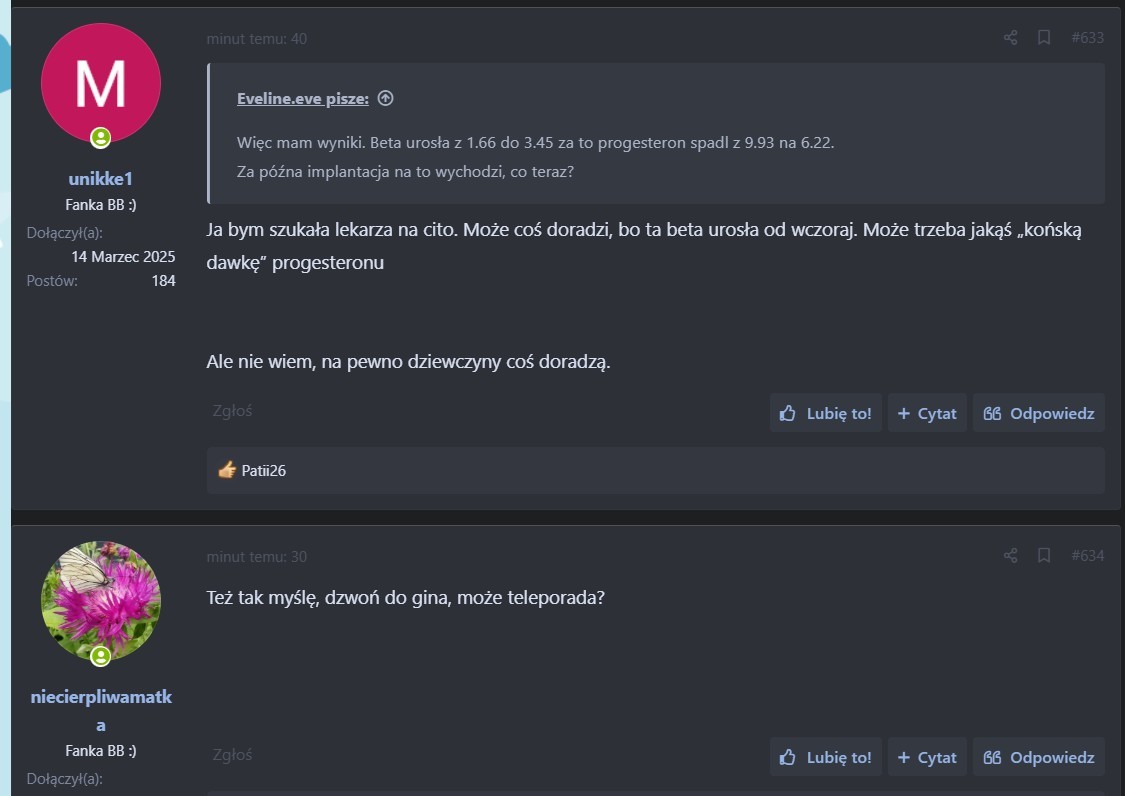Reply to unikke1's post with Odpowiedz
The image size is (1125, 796).
point(1038,413)
